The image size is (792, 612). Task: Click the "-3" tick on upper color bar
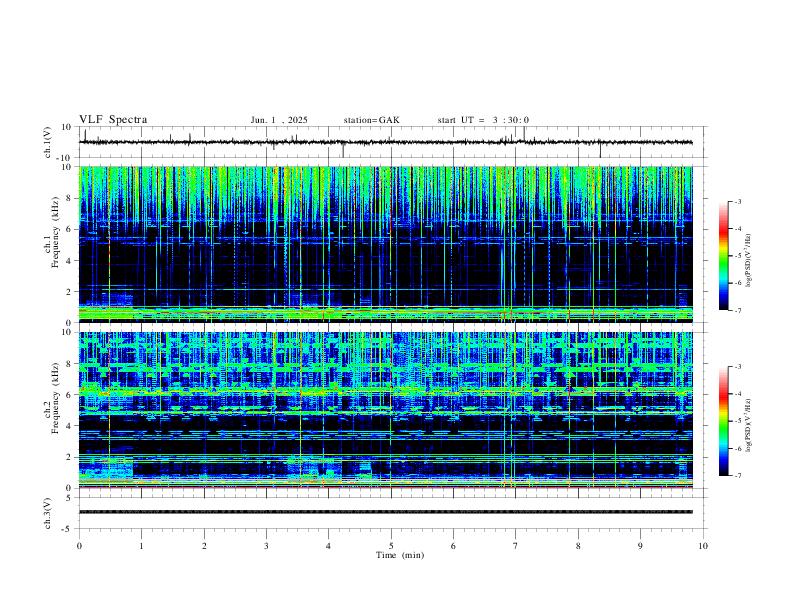pyautogui.click(x=738, y=201)
